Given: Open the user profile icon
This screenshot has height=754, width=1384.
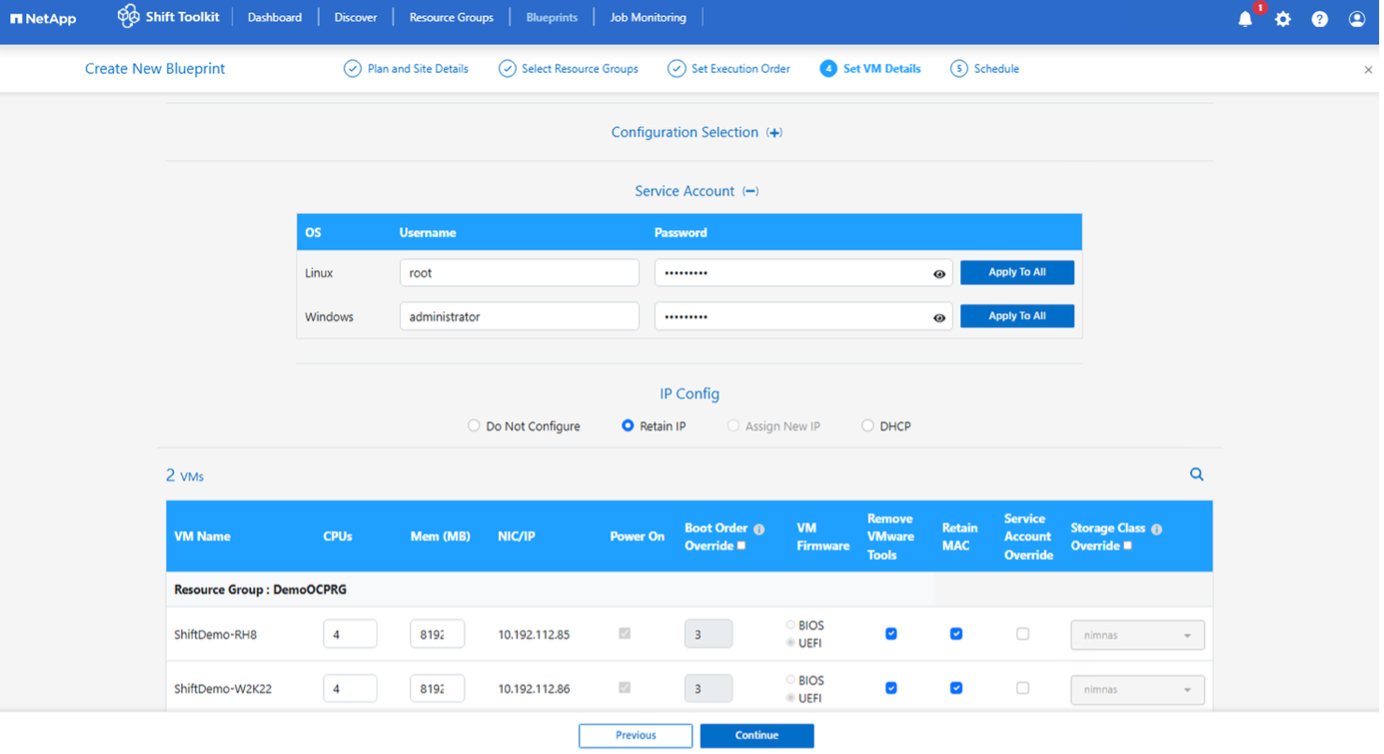Looking at the screenshot, I should (x=1357, y=19).
